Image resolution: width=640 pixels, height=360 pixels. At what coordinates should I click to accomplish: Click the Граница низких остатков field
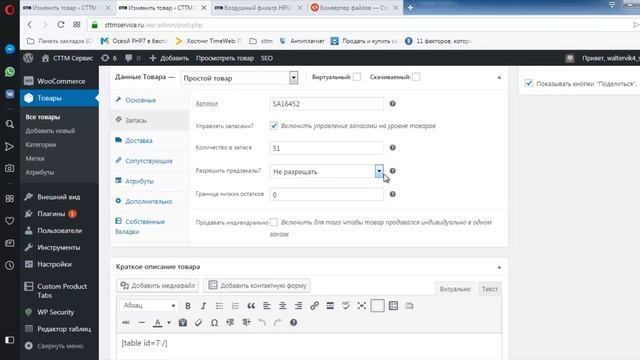(x=327, y=195)
